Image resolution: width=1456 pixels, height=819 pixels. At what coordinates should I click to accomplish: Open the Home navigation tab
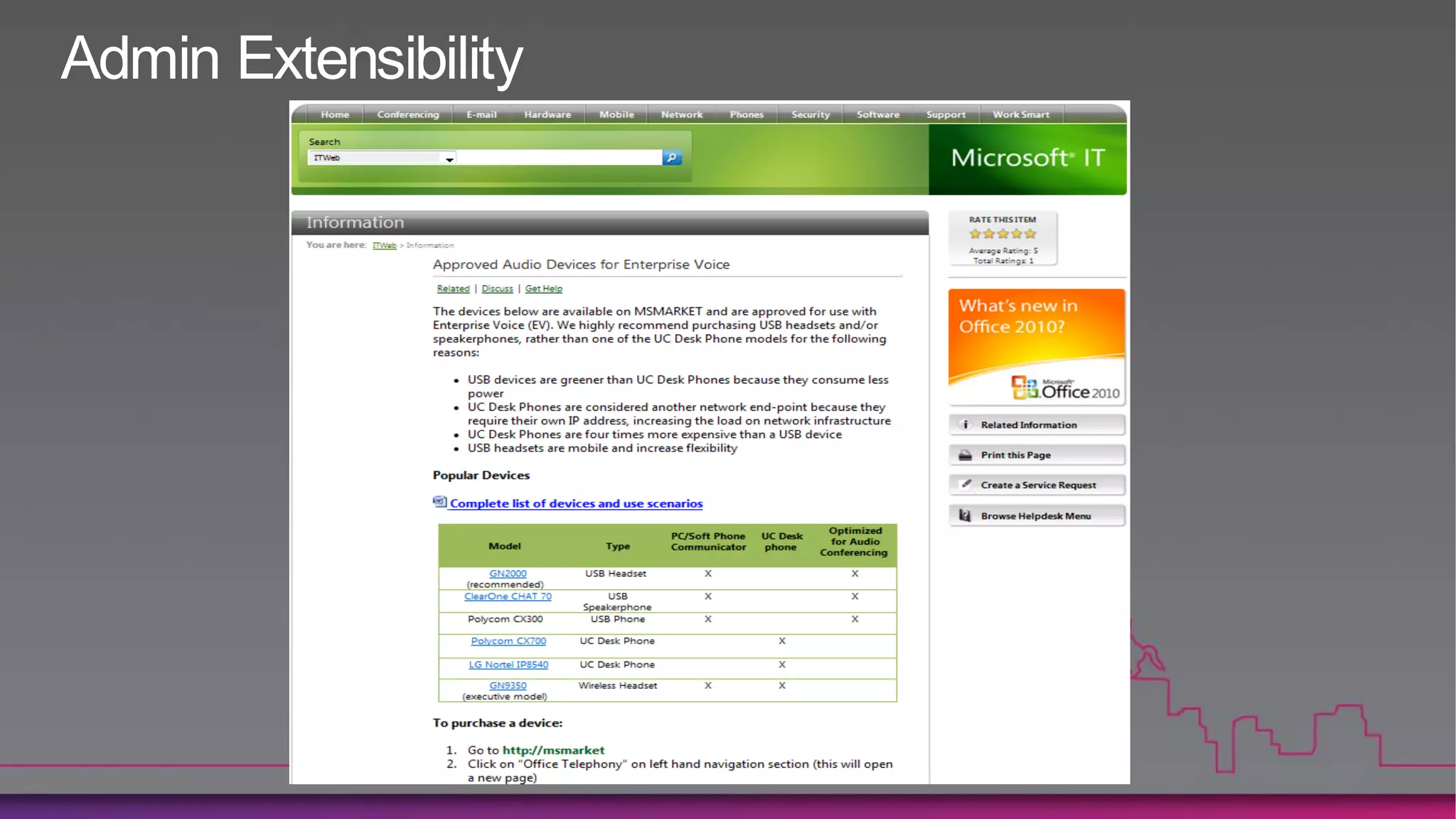pyautogui.click(x=335, y=114)
